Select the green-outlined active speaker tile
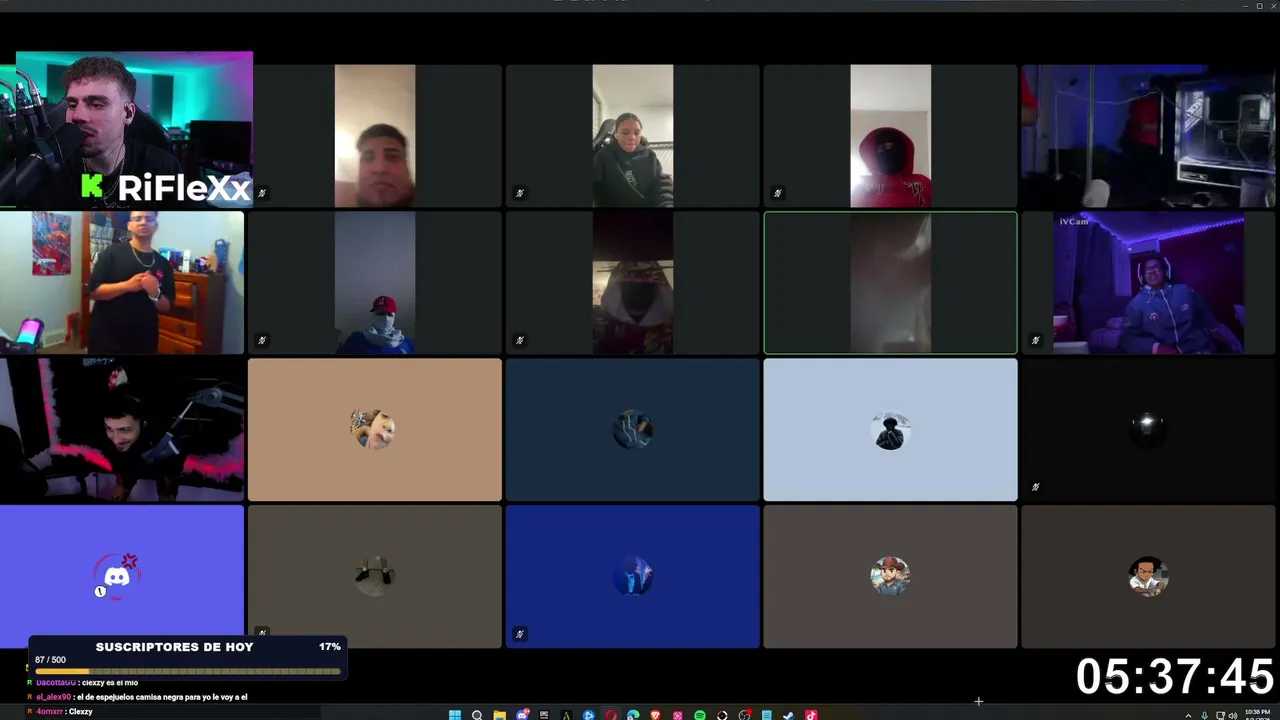This screenshot has height=720, width=1280. click(x=890, y=282)
